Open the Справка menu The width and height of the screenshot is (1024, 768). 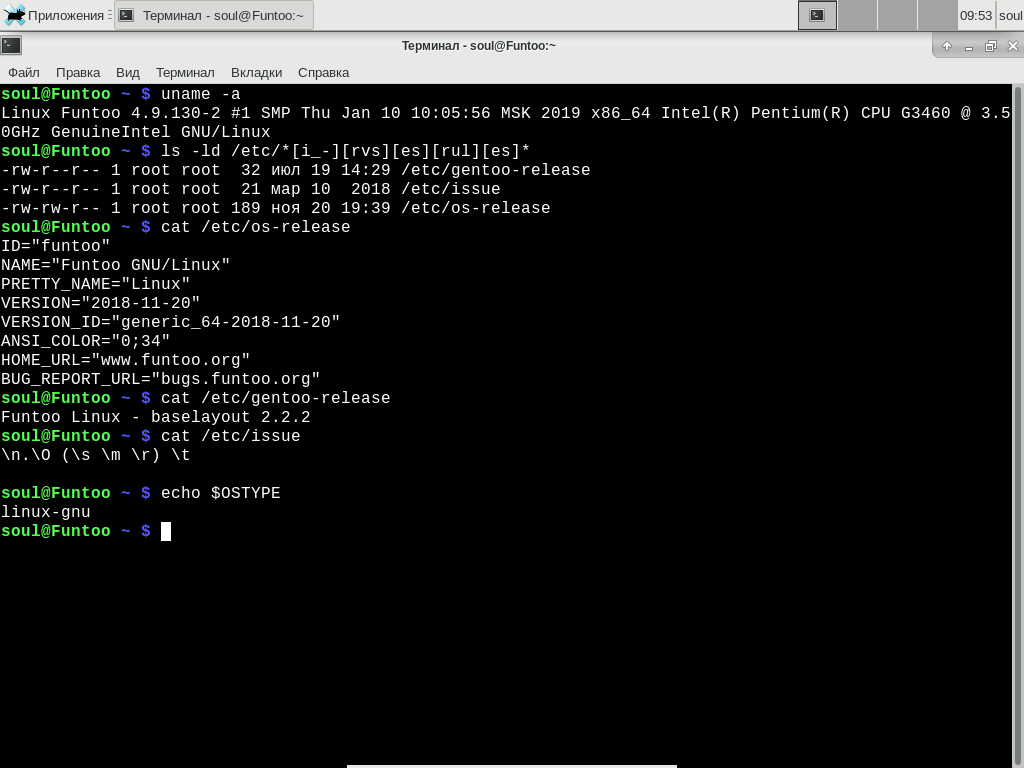pos(323,72)
